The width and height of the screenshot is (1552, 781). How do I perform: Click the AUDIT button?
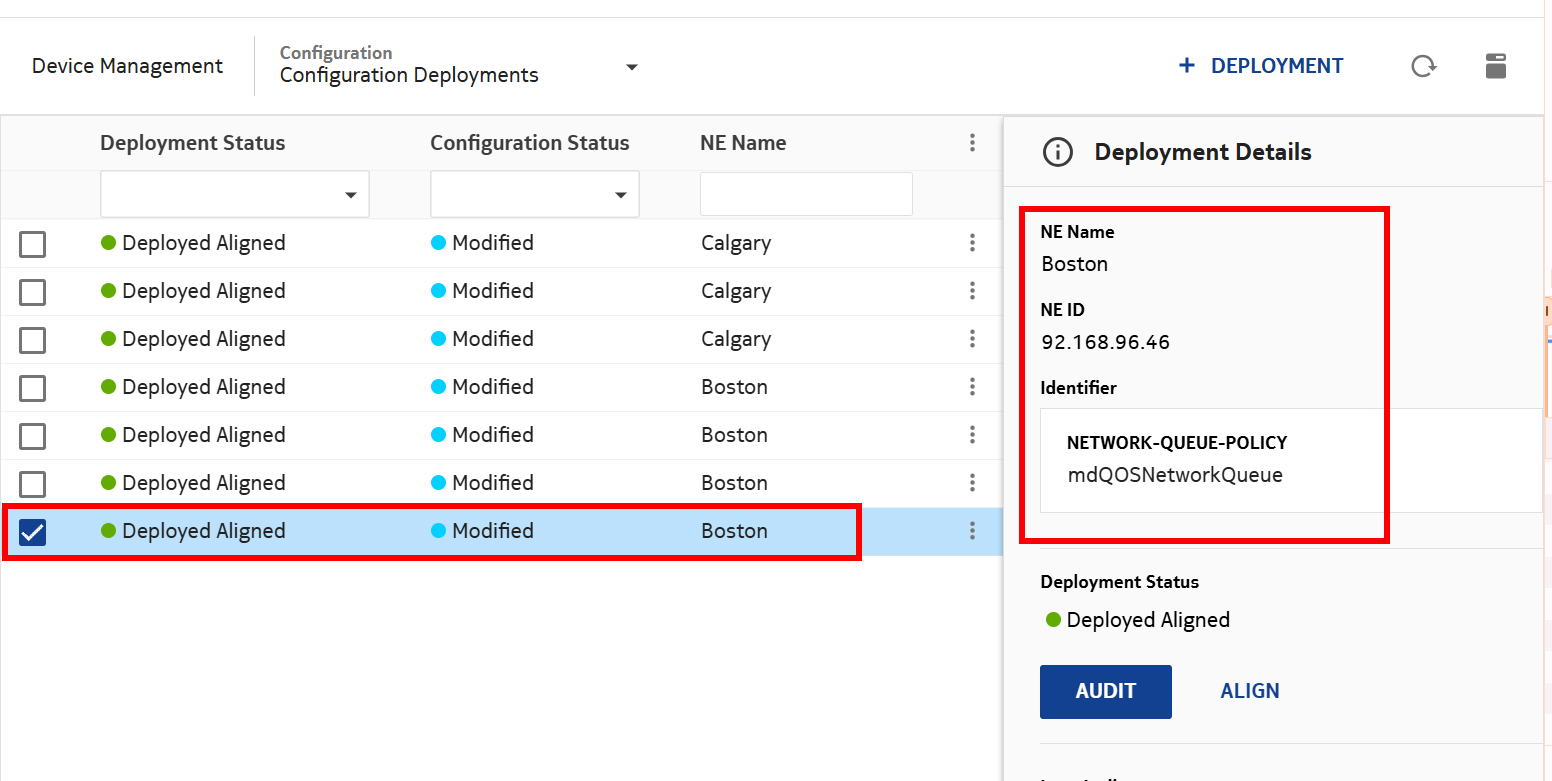[1105, 691]
